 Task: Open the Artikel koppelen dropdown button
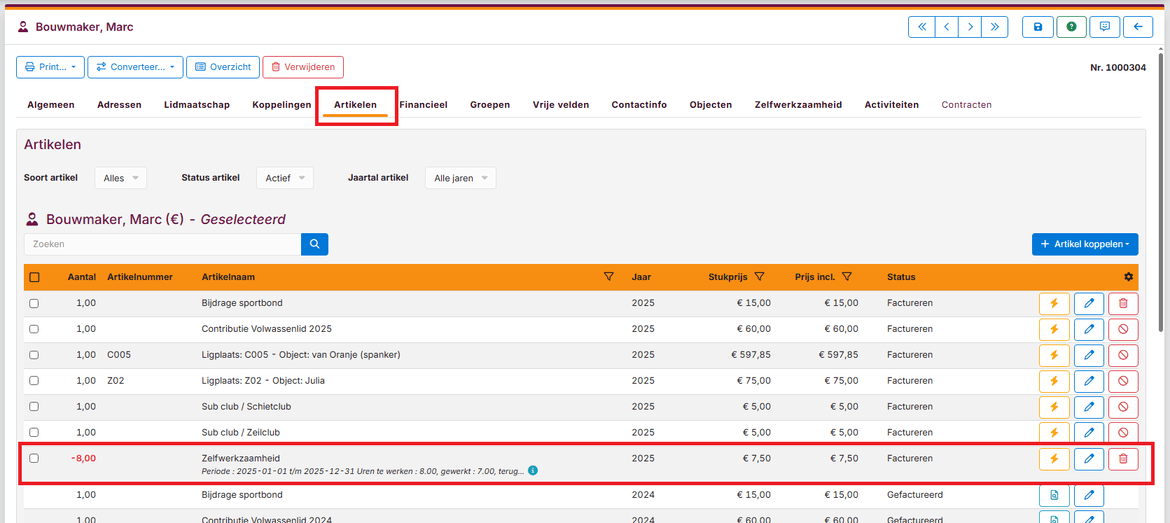click(x=1085, y=244)
